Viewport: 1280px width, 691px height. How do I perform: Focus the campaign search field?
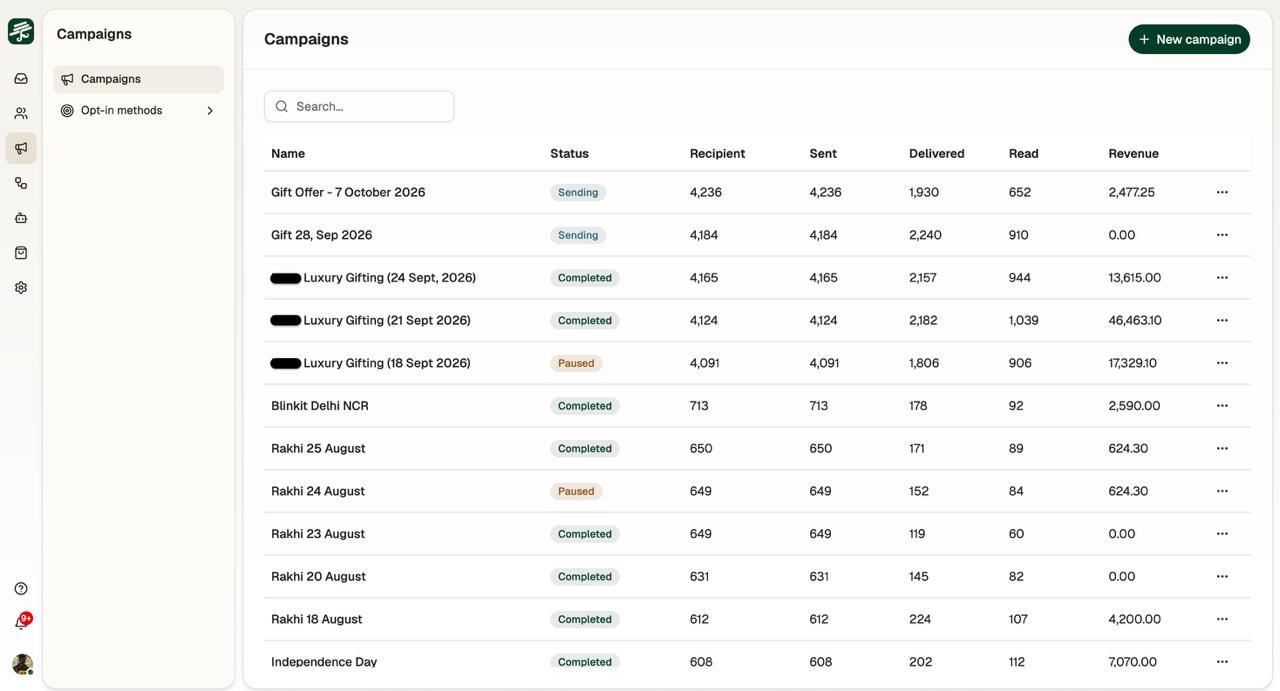(x=359, y=107)
